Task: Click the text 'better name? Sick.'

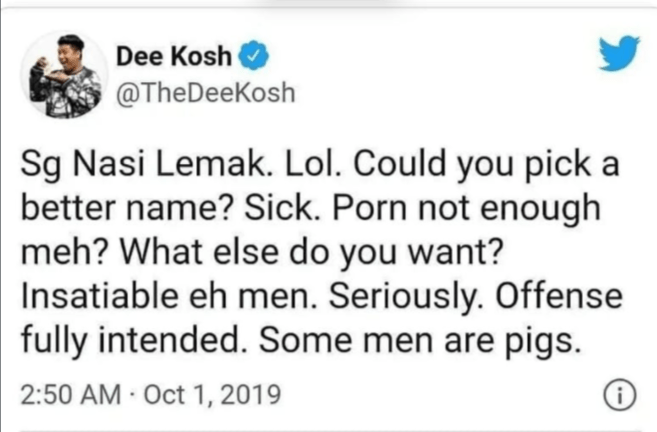Action: click(x=170, y=208)
